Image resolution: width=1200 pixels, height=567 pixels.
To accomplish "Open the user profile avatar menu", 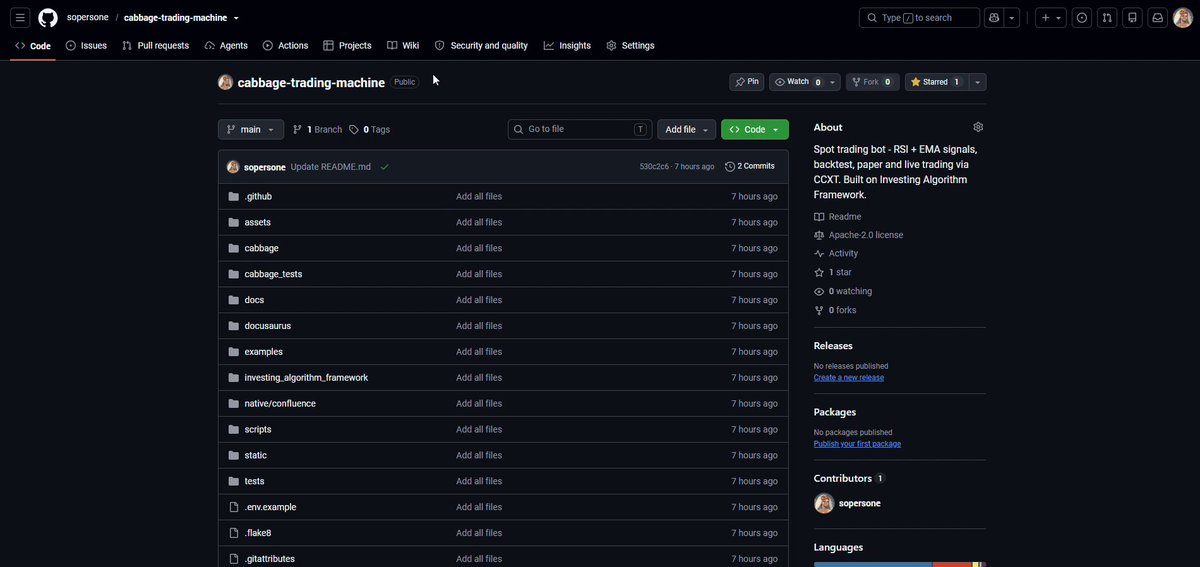I will tap(1182, 18).
